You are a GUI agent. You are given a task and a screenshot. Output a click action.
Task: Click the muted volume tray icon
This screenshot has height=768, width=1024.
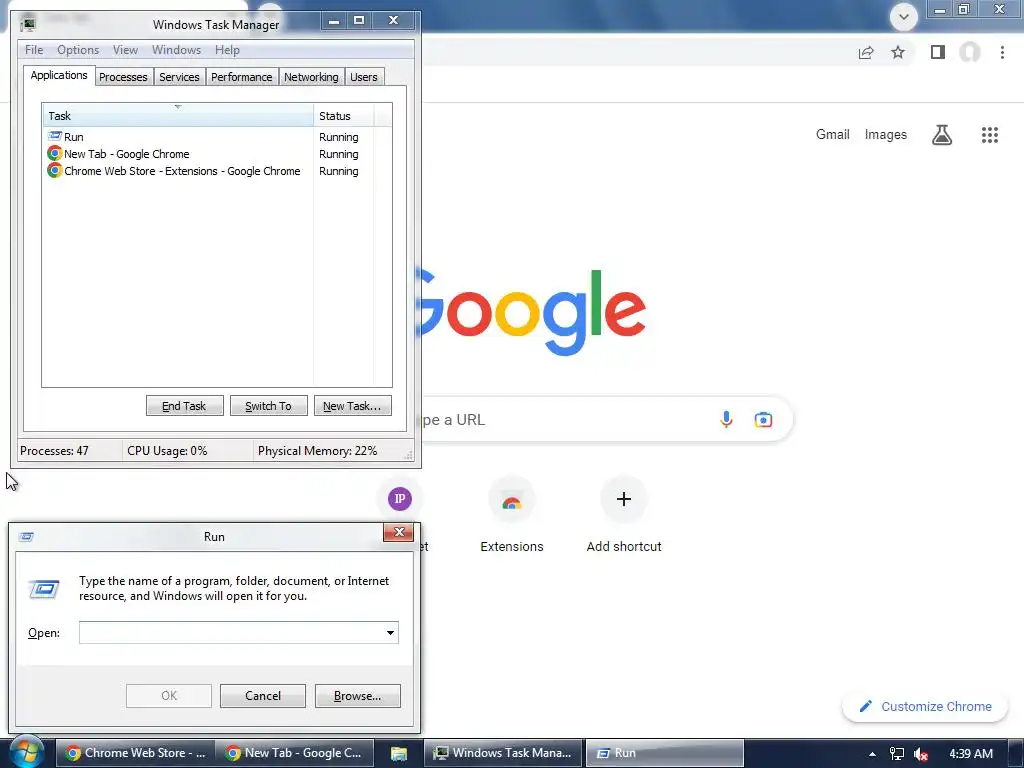(921, 754)
